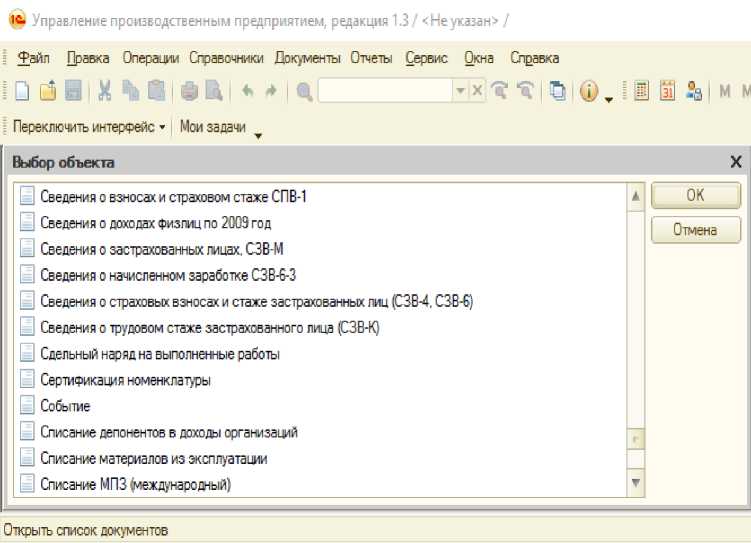Expand the arrow next to the info icon
The width and height of the screenshot is (751, 543).
[x=609, y=98]
